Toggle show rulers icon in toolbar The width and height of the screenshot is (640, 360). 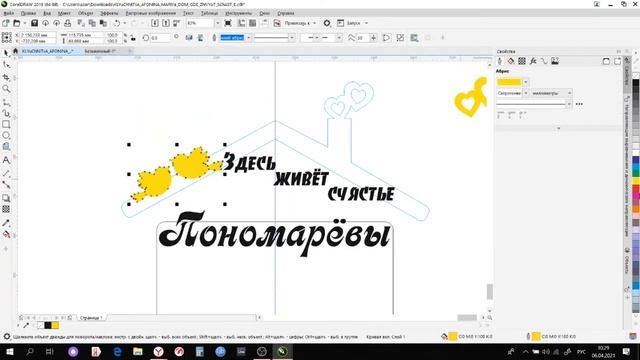coord(242,23)
